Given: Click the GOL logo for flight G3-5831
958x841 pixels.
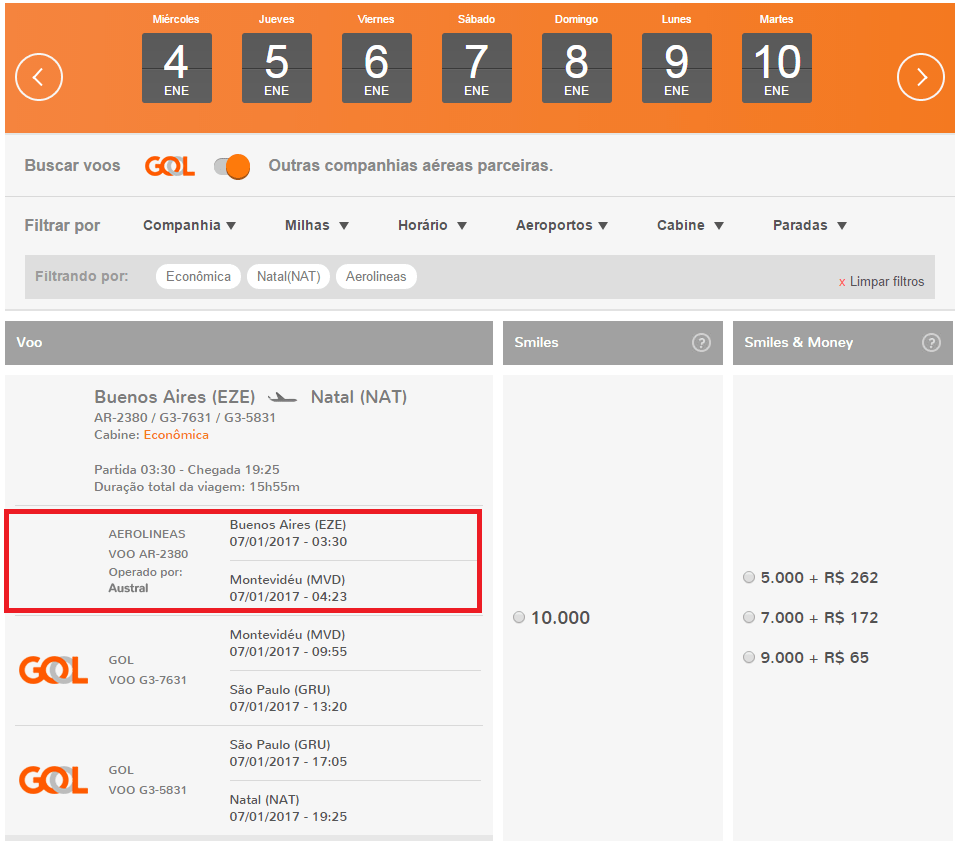Looking at the screenshot, I should click(54, 781).
